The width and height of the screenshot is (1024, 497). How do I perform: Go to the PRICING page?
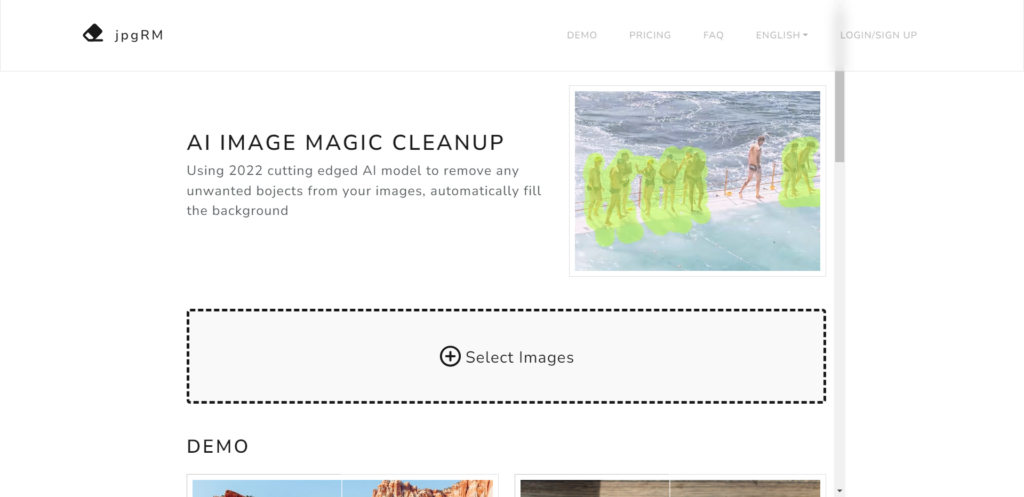pos(650,35)
